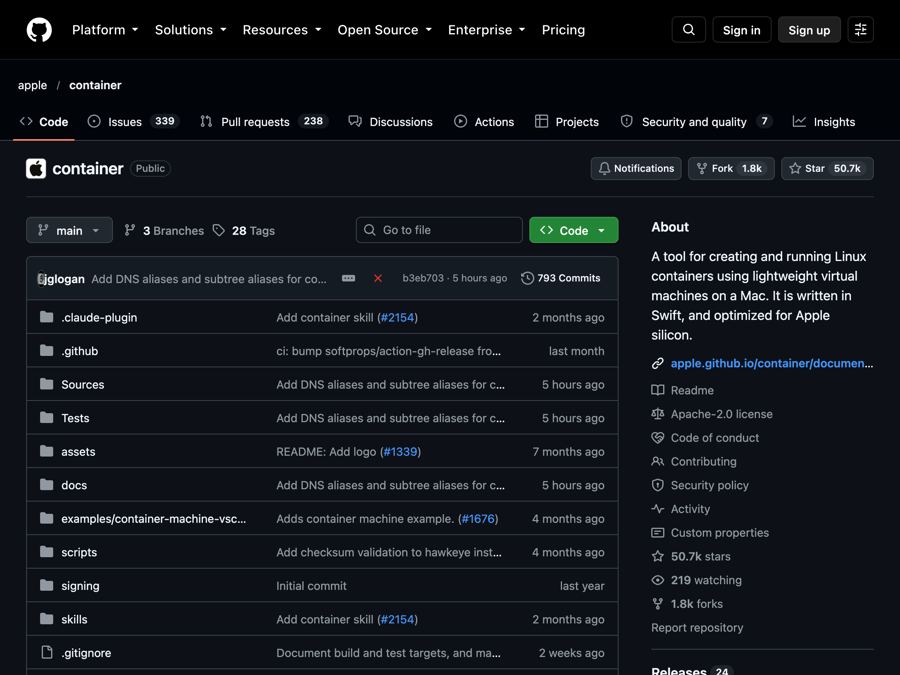Viewport: 900px width, 675px height.
Task: Open the appearance settings sliders icon
Action: (860, 30)
